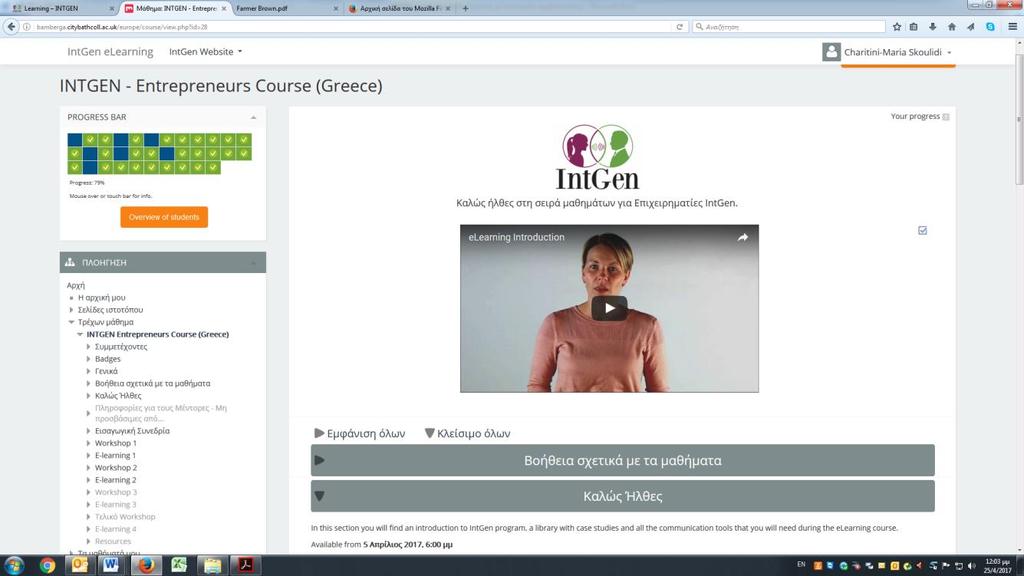Expand the Βοήθεια σχετικά με τα μαθήματα section
This screenshot has width=1024, height=576.
point(622,460)
